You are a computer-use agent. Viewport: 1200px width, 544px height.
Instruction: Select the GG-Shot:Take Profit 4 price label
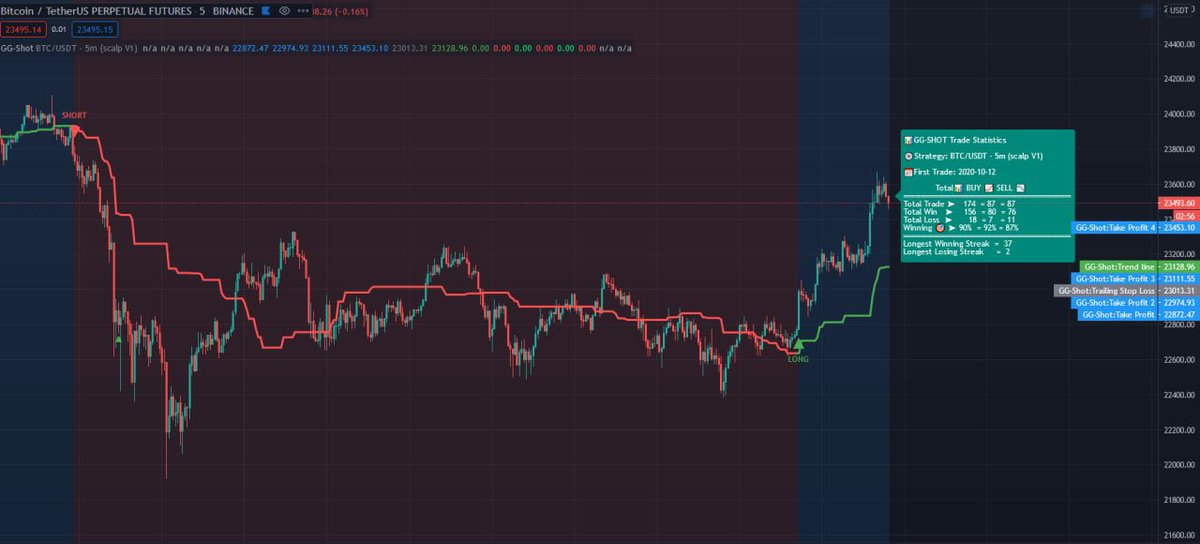tap(1115, 228)
